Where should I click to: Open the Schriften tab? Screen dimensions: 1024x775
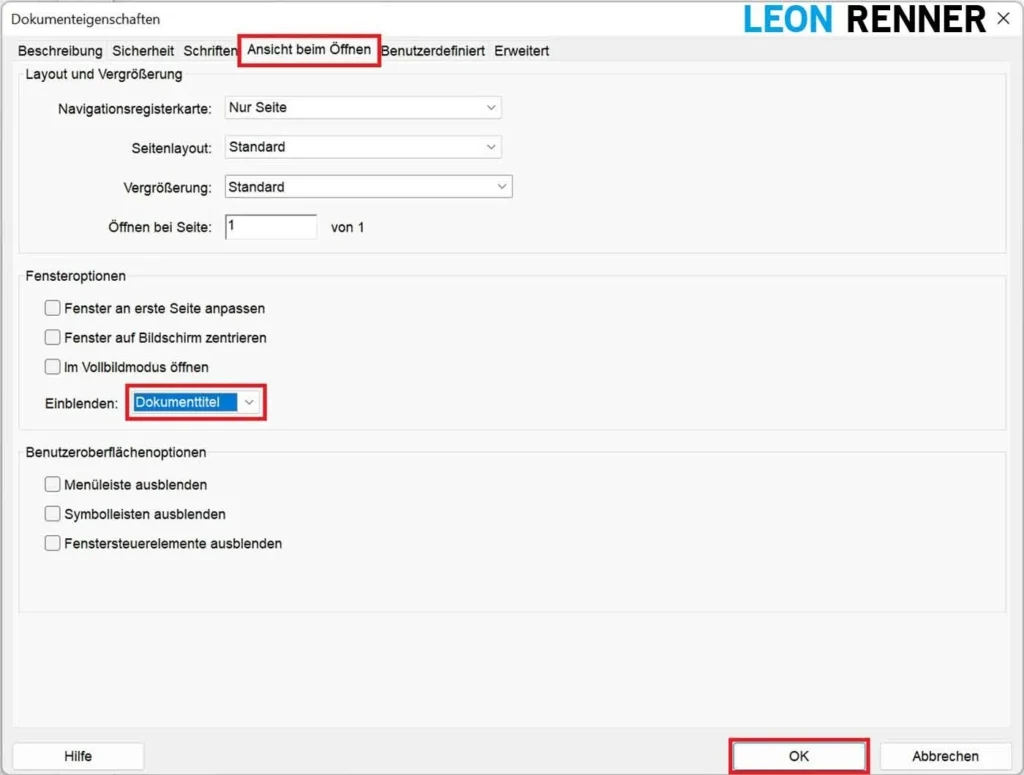(x=210, y=51)
